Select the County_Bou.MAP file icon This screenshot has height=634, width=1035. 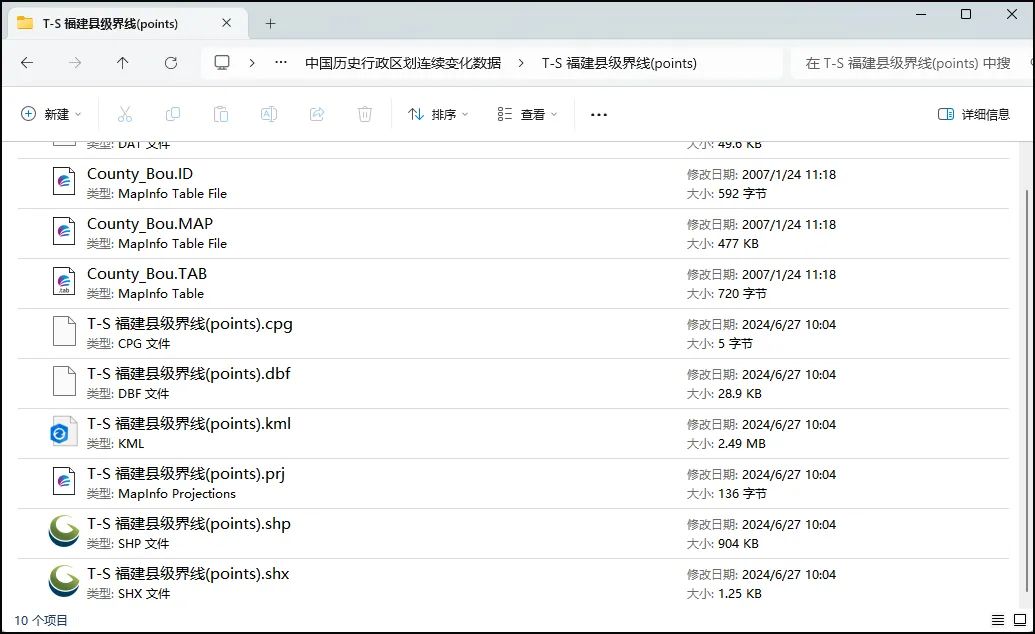(x=64, y=230)
